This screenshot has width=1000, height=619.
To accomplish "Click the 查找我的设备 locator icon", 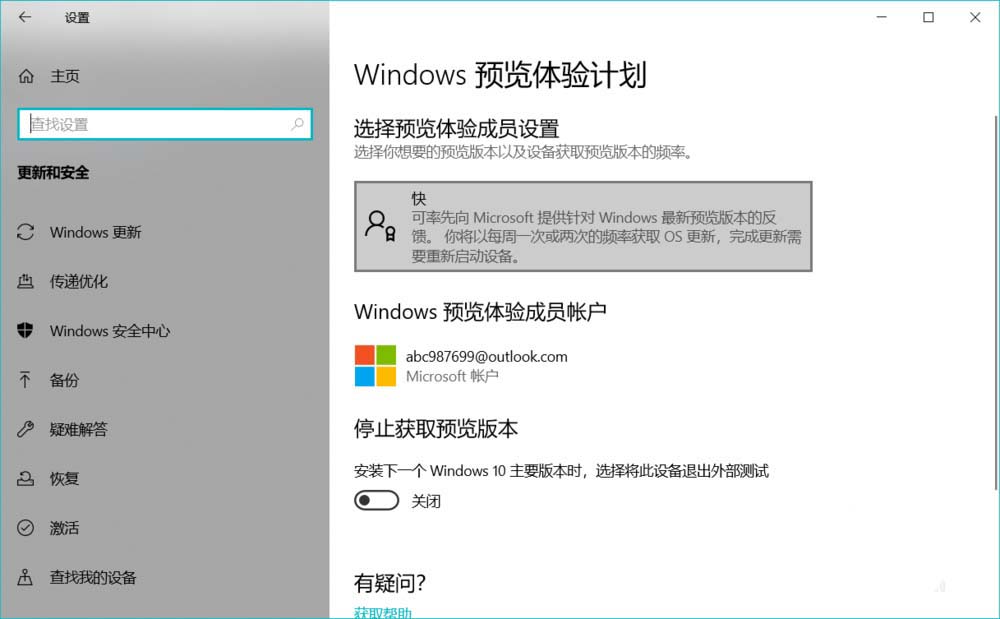I will 26,577.
